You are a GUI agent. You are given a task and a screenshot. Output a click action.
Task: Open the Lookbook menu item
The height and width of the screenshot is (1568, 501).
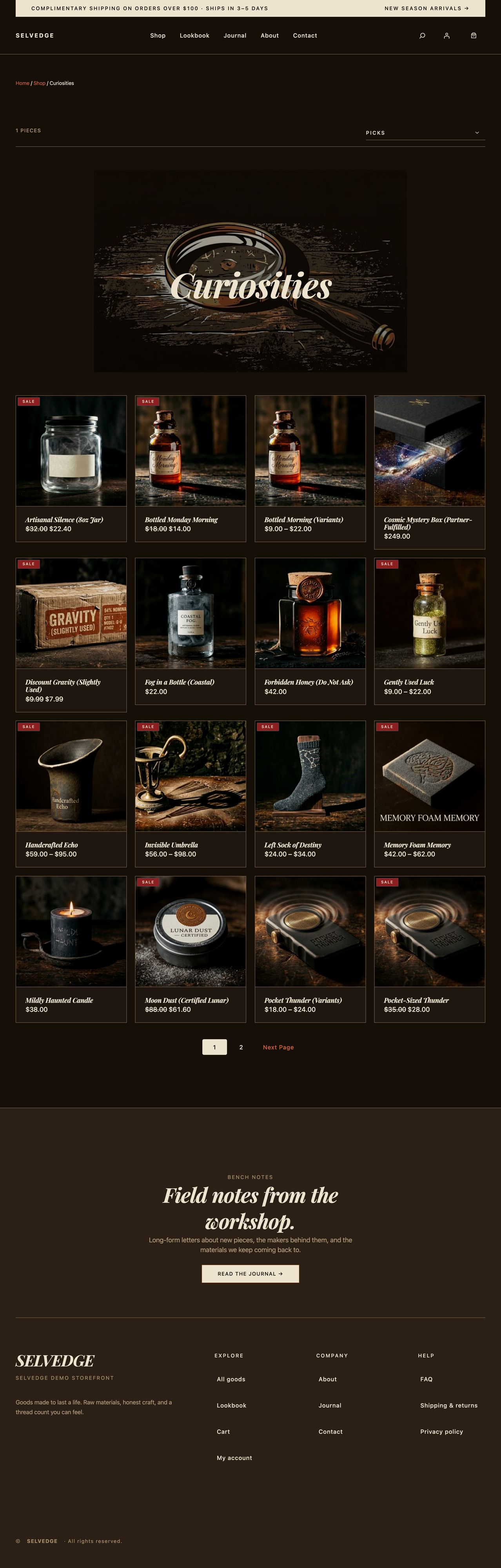click(194, 36)
